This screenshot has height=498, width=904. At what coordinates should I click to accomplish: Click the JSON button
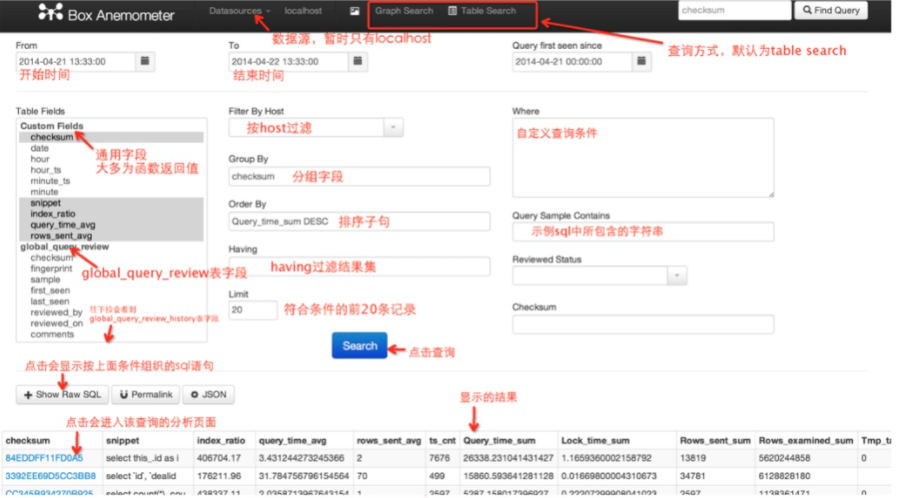coord(209,394)
